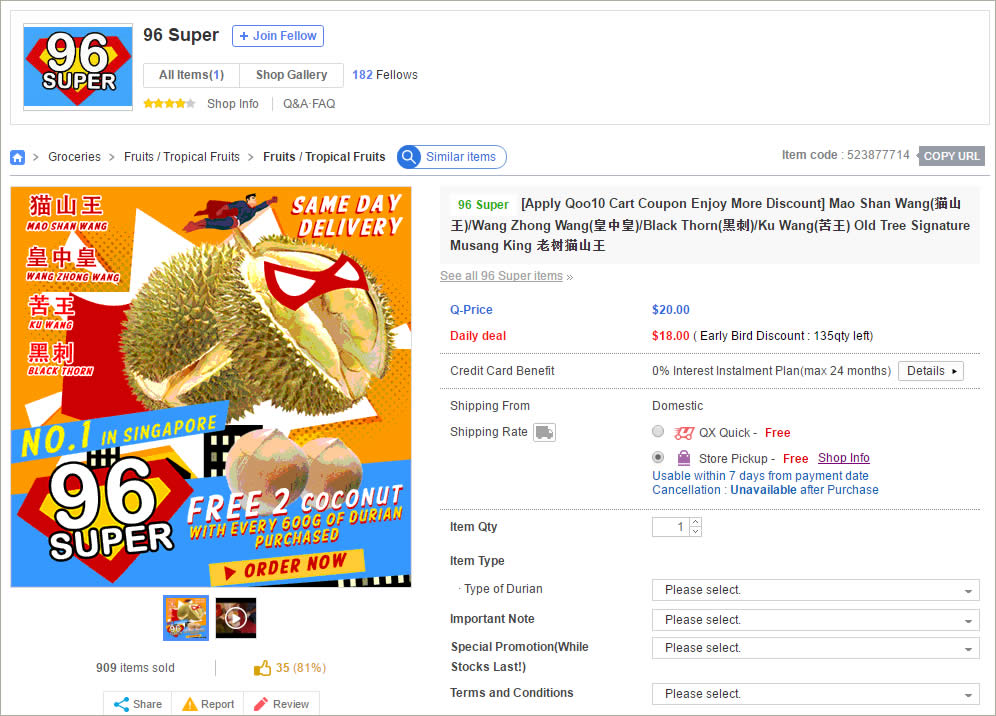996x716 pixels.
Task: Open the All Items tab
Action: [191, 75]
